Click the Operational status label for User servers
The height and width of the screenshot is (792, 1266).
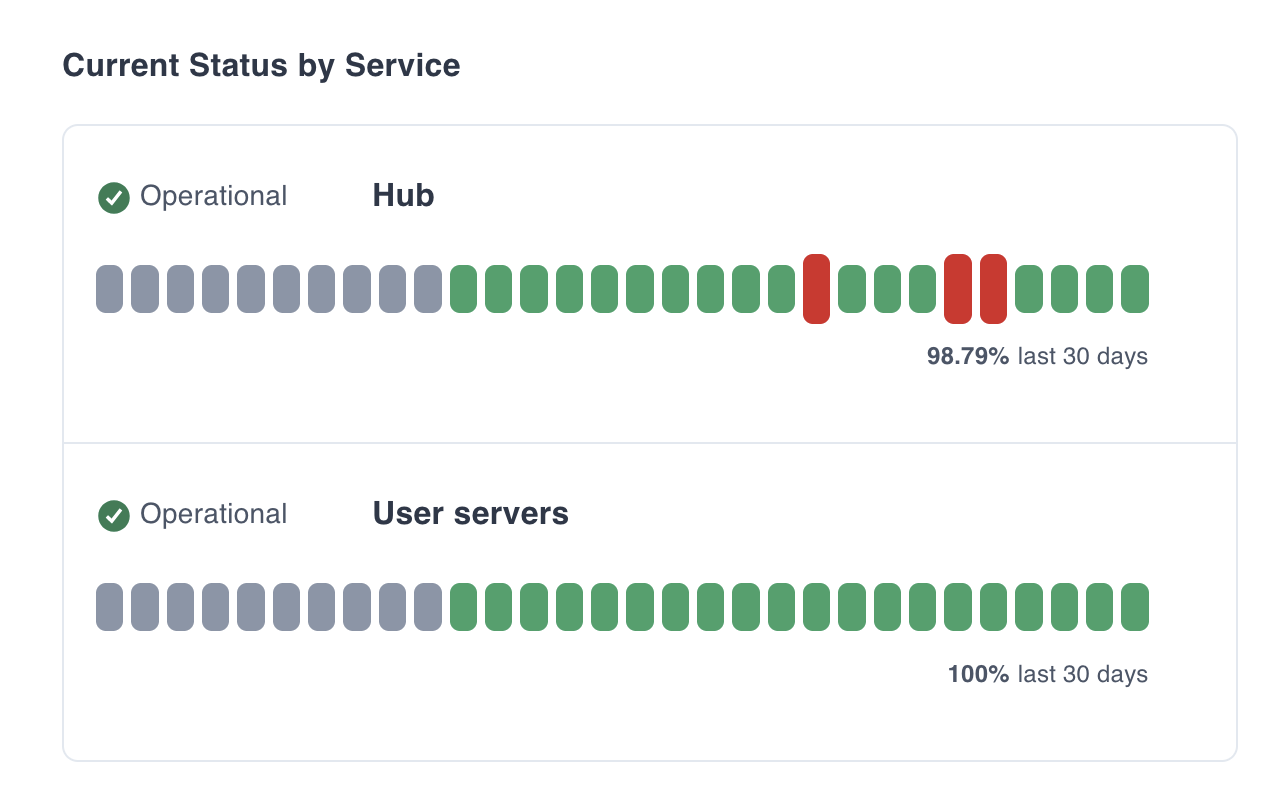212,514
